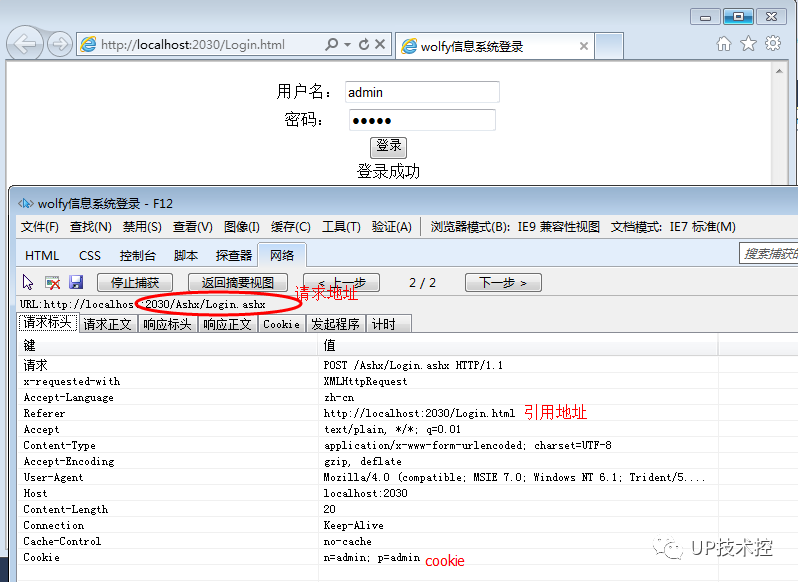Click the 'POST /Ashx/Login.ashx HTTP/1.1' value

point(413,365)
